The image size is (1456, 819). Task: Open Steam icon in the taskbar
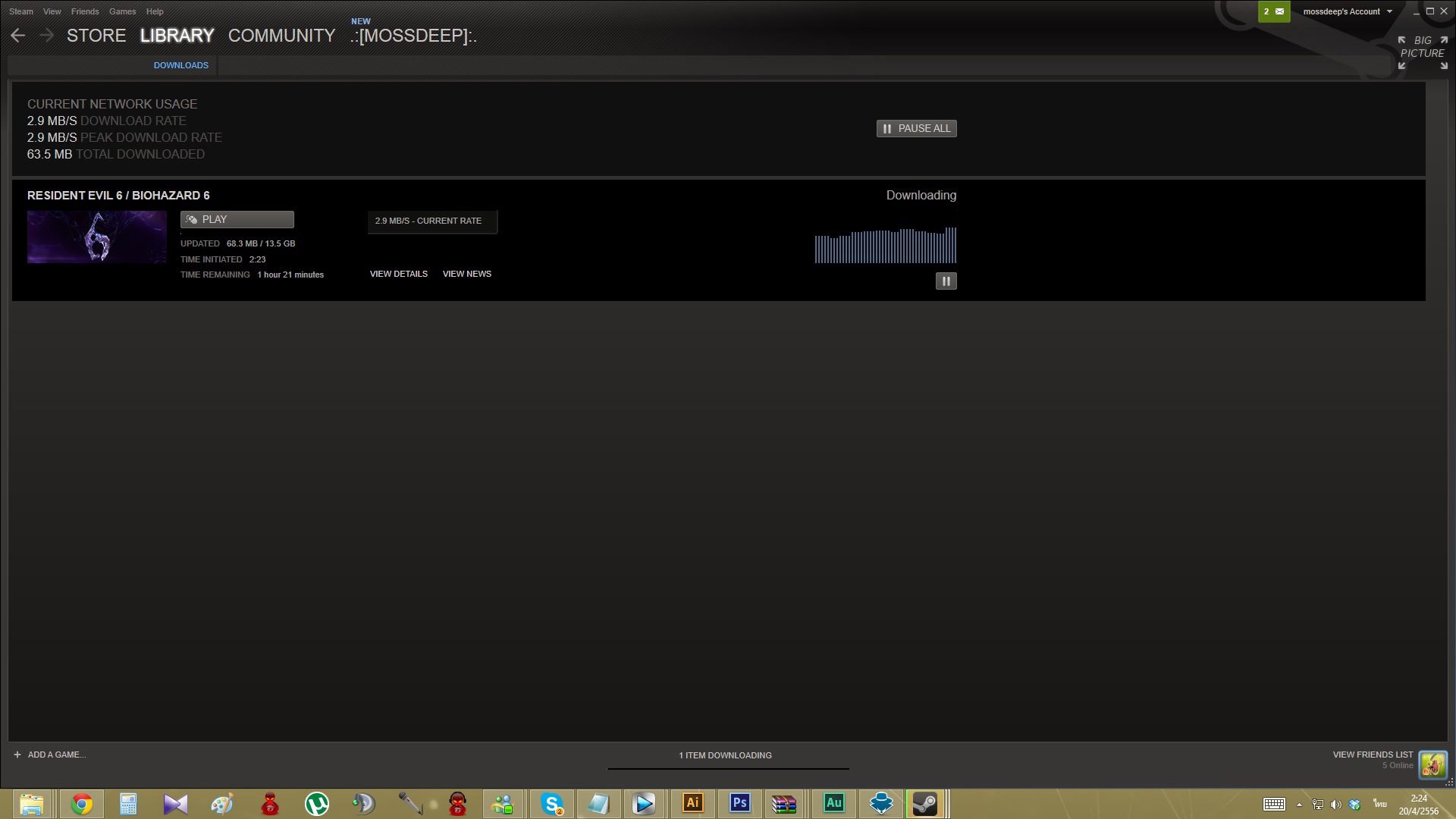coord(924,804)
